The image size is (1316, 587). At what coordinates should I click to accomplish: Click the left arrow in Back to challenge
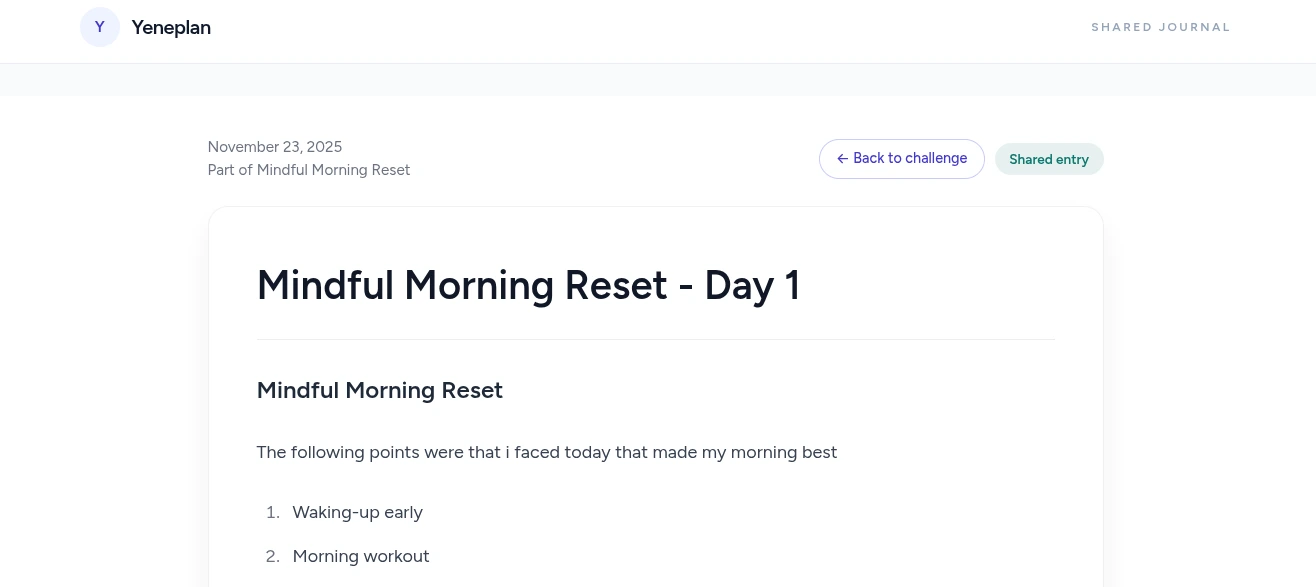842,159
